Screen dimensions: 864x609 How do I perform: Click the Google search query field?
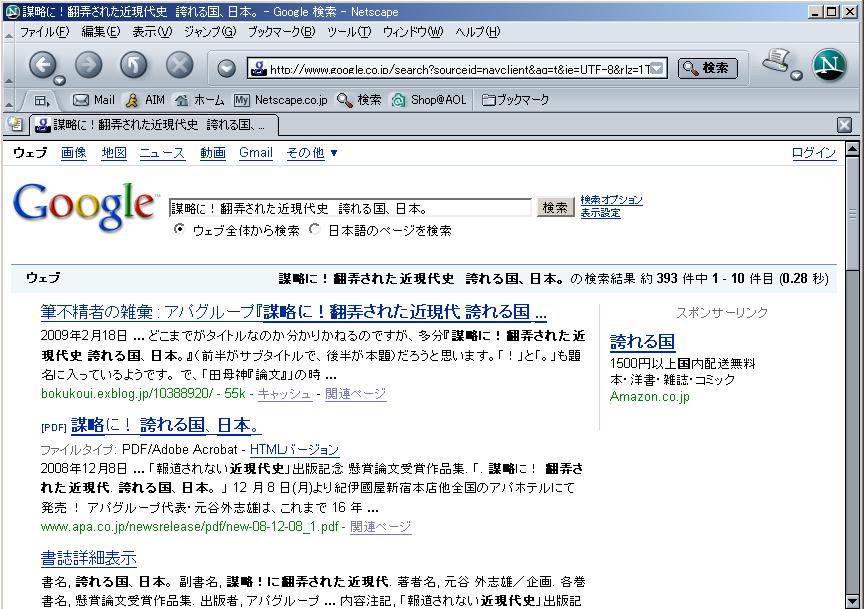point(350,208)
